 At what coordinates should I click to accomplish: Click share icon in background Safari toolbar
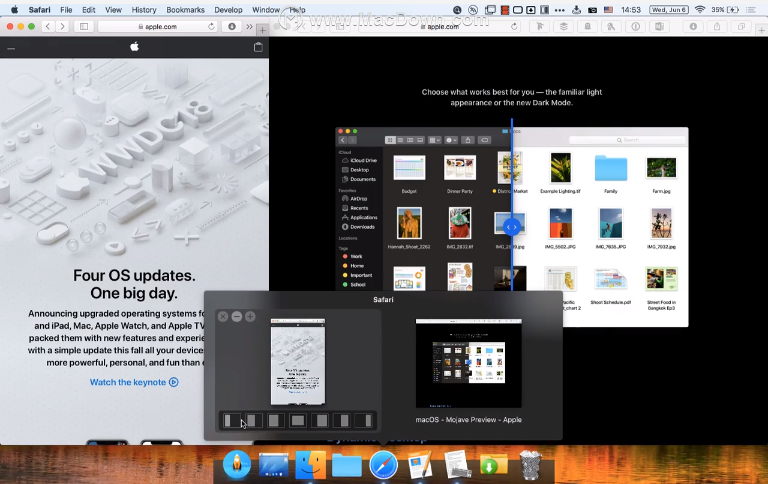[x=717, y=26]
